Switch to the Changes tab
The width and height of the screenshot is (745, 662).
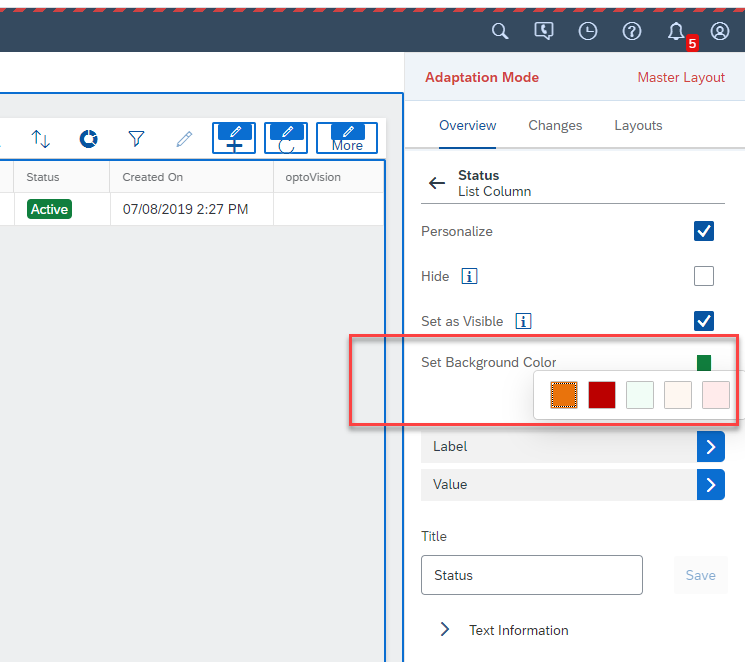coord(555,125)
